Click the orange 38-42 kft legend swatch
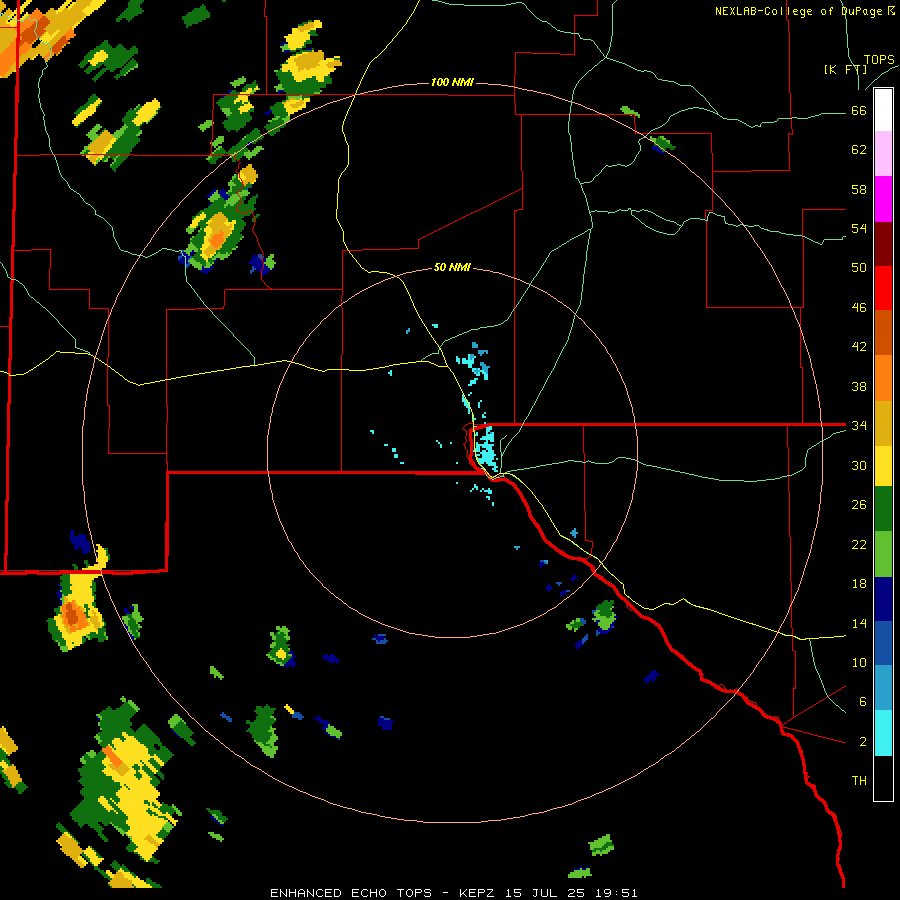Screen dimensions: 900x900 click(883, 377)
